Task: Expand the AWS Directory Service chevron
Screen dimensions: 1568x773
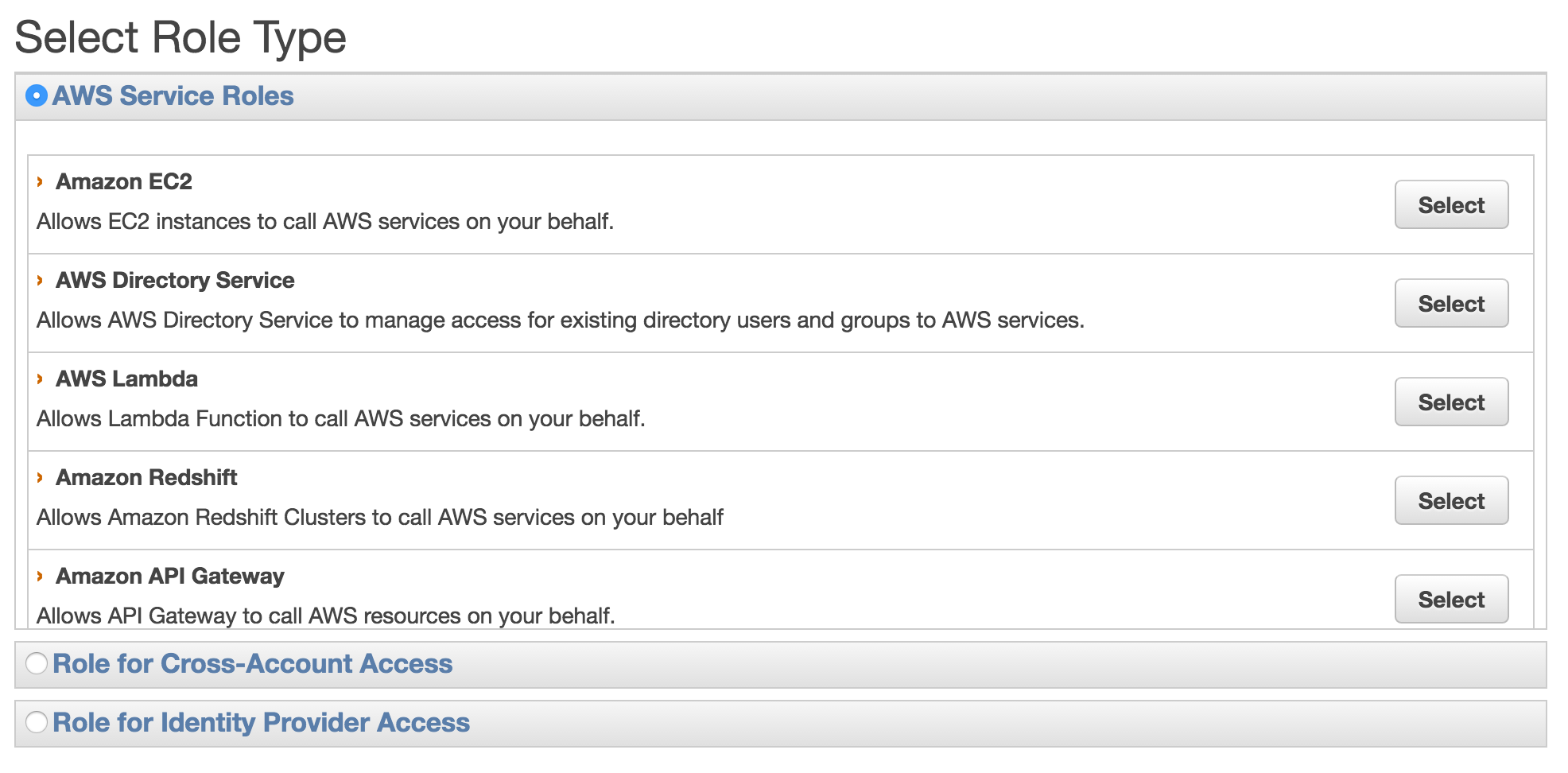Action: tap(40, 281)
